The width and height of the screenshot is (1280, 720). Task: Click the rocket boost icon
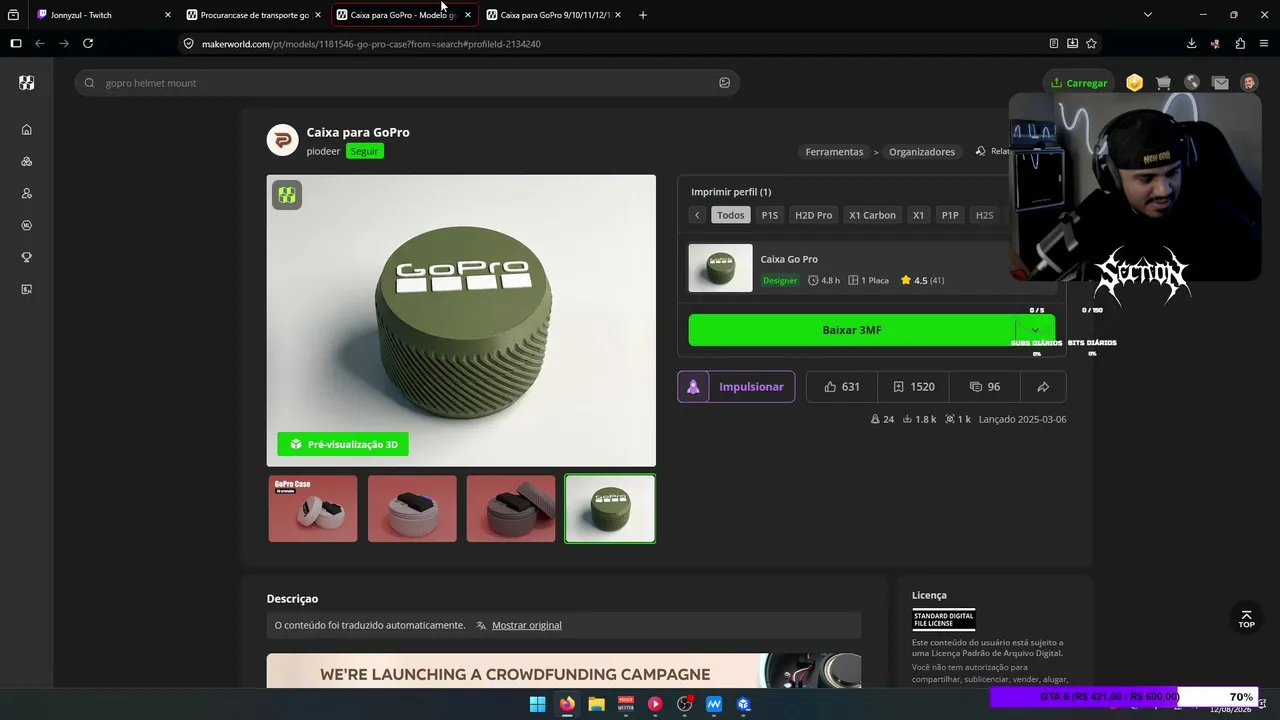pos(693,387)
